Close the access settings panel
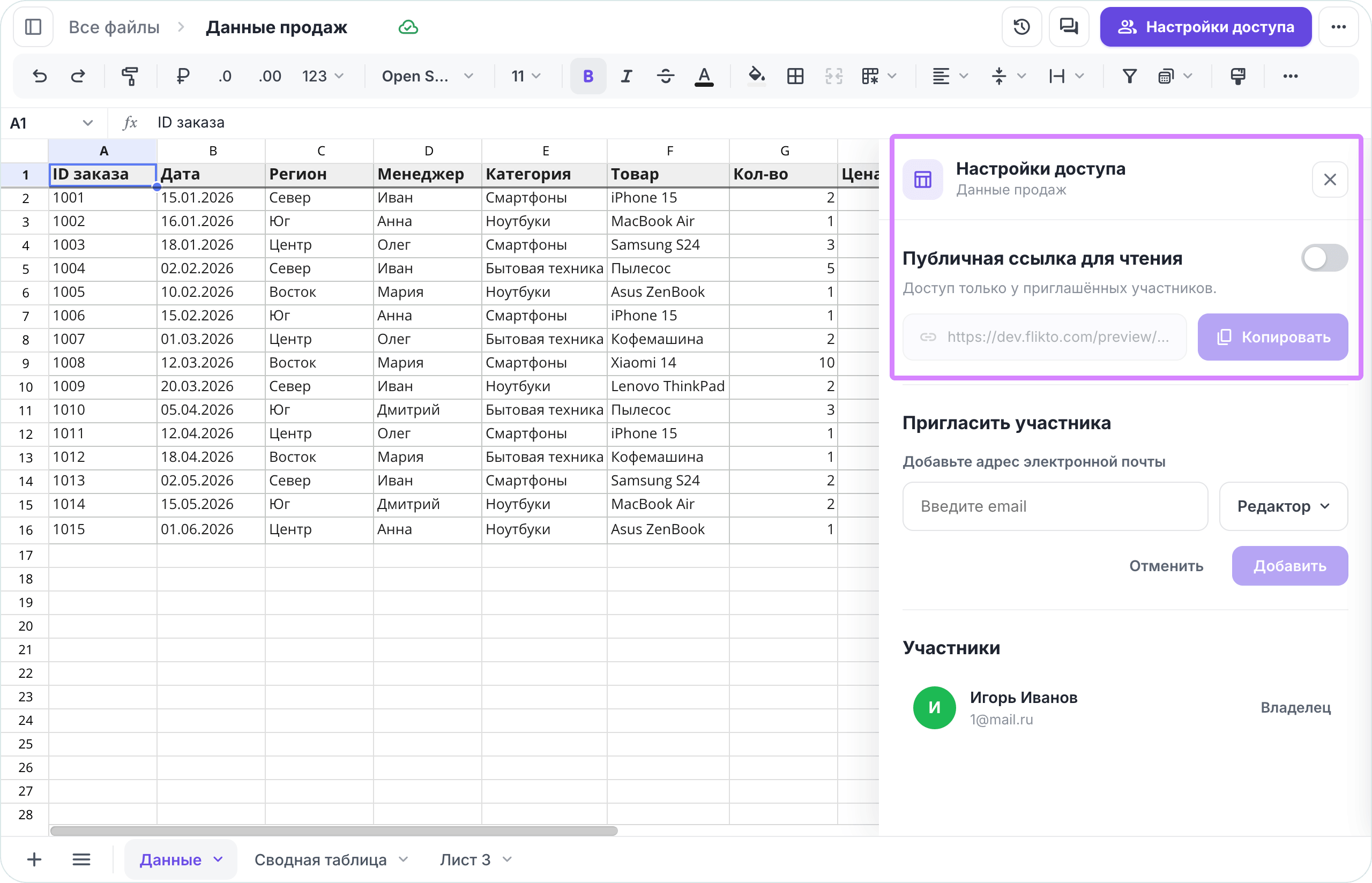1372x883 pixels. tap(1330, 179)
